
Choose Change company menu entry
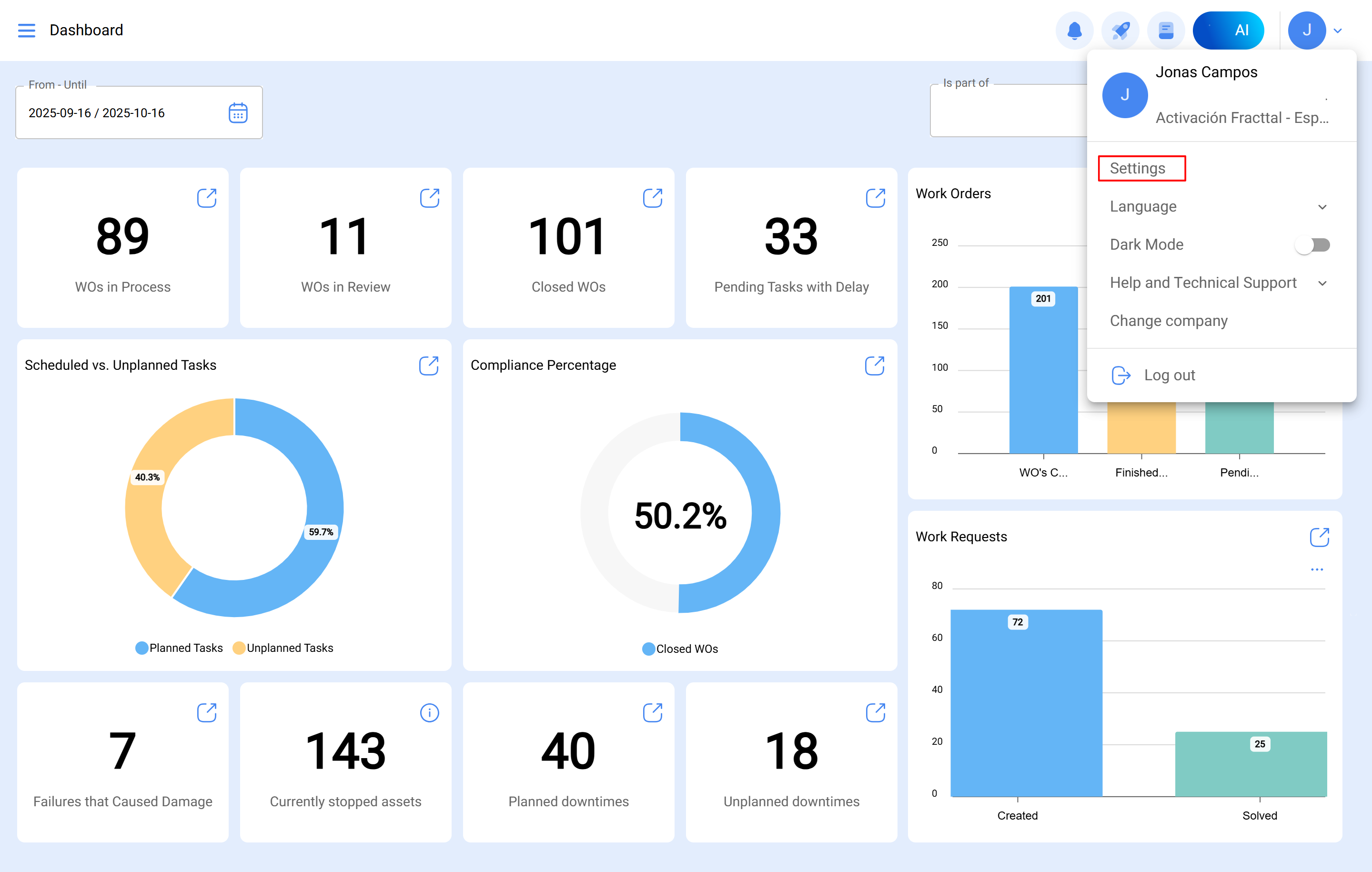pyautogui.click(x=1168, y=321)
